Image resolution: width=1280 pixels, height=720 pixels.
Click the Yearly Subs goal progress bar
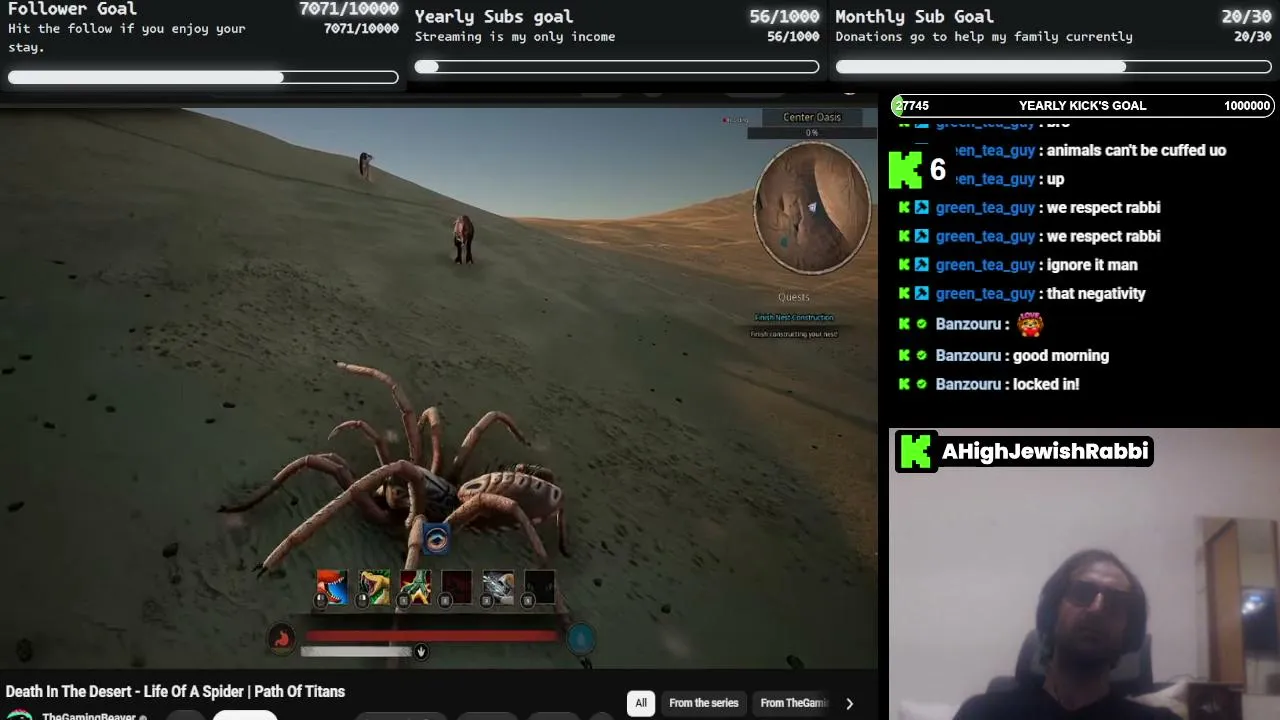click(617, 67)
